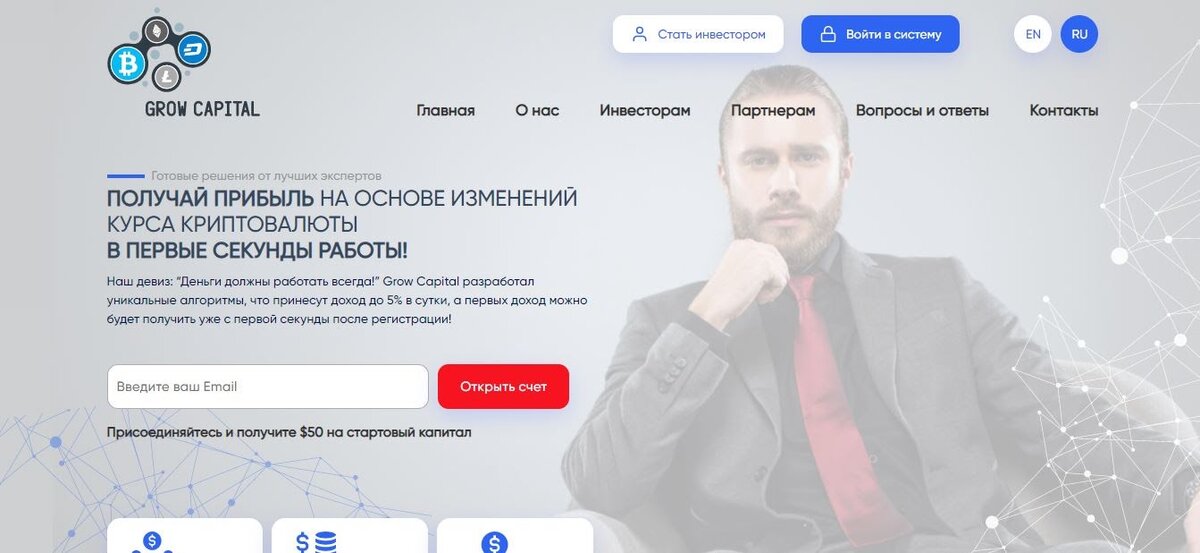The image size is (1200, 553).
Task: Open the Инвесторам section
Action: click(x=645, y=111)
